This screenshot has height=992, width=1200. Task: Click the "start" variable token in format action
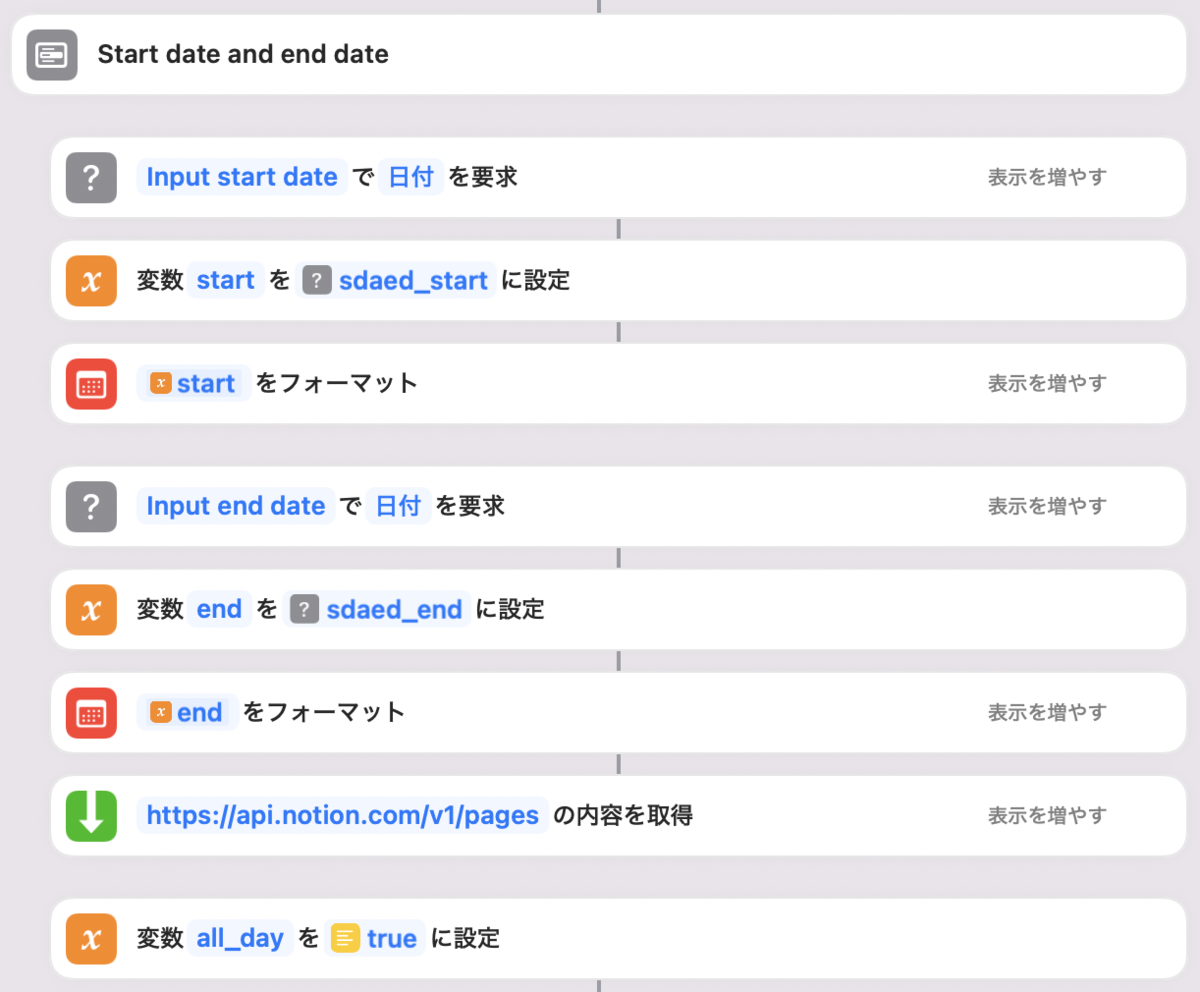click(x=193, y=383)
